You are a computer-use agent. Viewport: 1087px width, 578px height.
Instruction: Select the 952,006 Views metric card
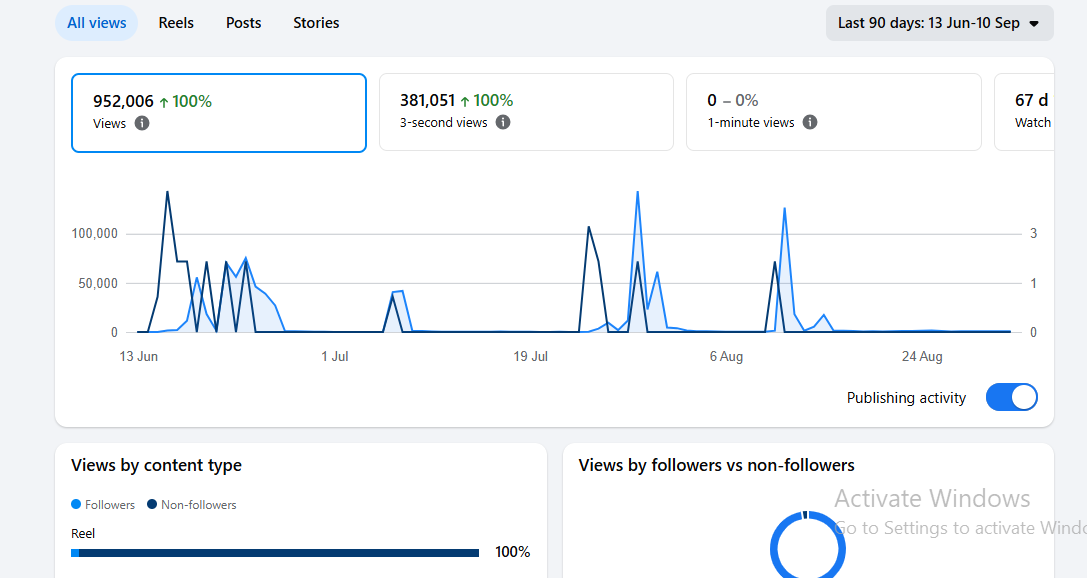click(x=218, y=112)
